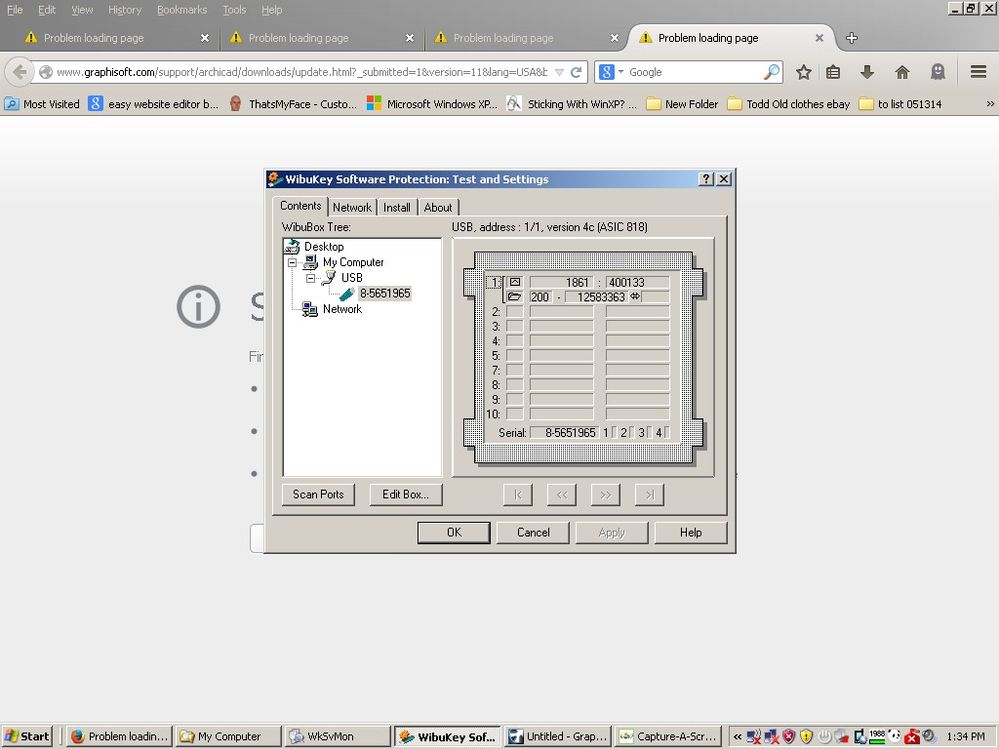Screen dimensions: 999x749
Task: Select the Network node in WibuBox tree
Action: [342, 309]
